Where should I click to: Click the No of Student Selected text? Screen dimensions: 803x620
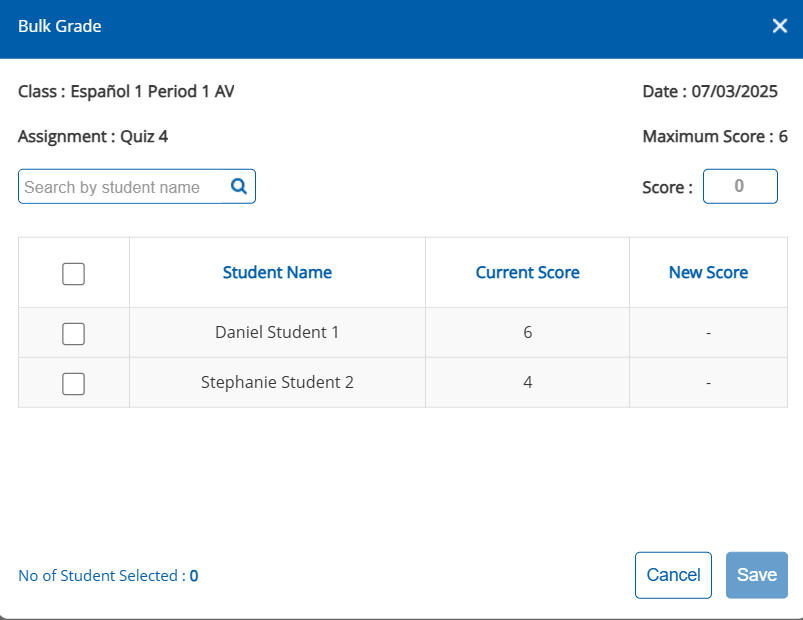[108, 576]
